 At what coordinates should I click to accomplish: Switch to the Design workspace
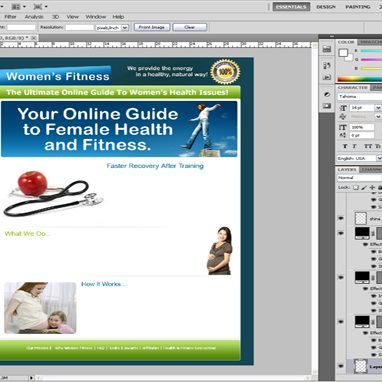tap(326, 7)
